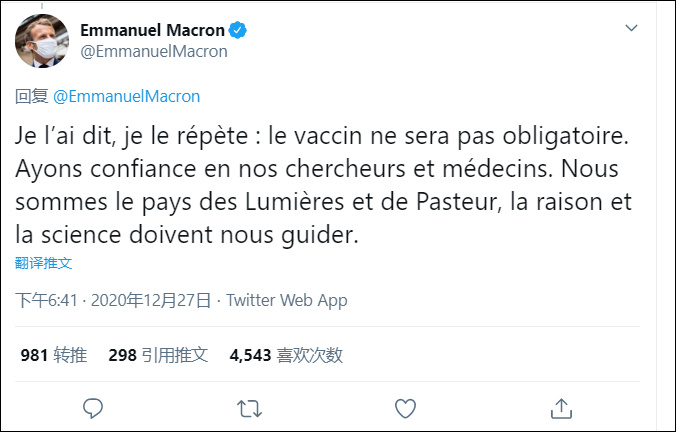Click the Twitter Web App source label
Viewport: 676px width, 432px height.
[x=287, y=300]
